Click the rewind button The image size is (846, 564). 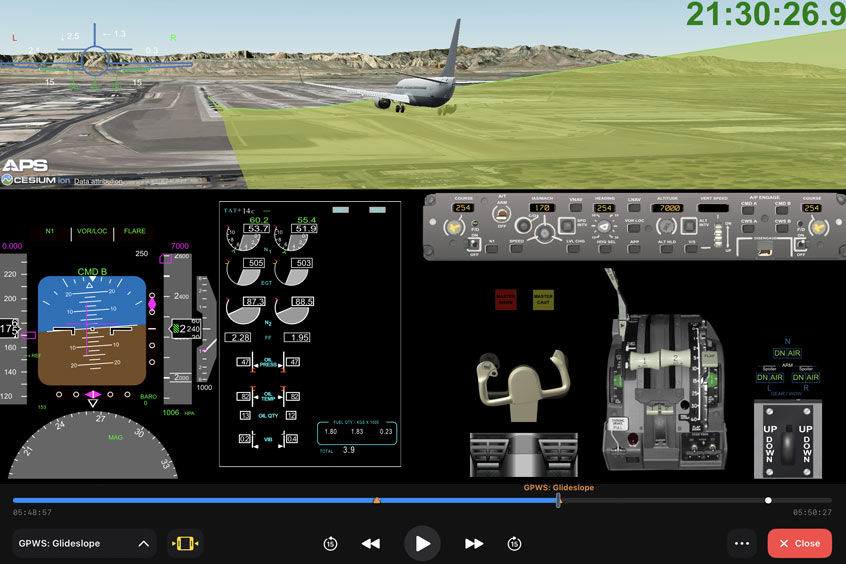[371, 543]
